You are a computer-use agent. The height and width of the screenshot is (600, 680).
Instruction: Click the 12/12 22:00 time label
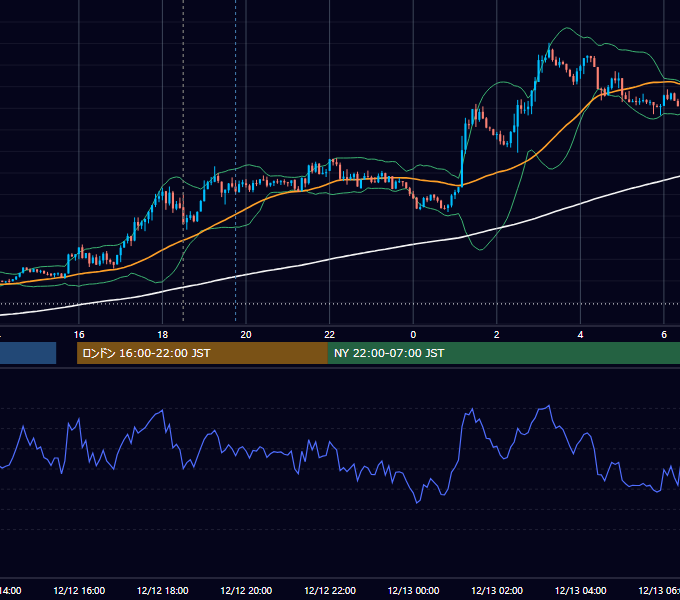click(x=330, y=590)
